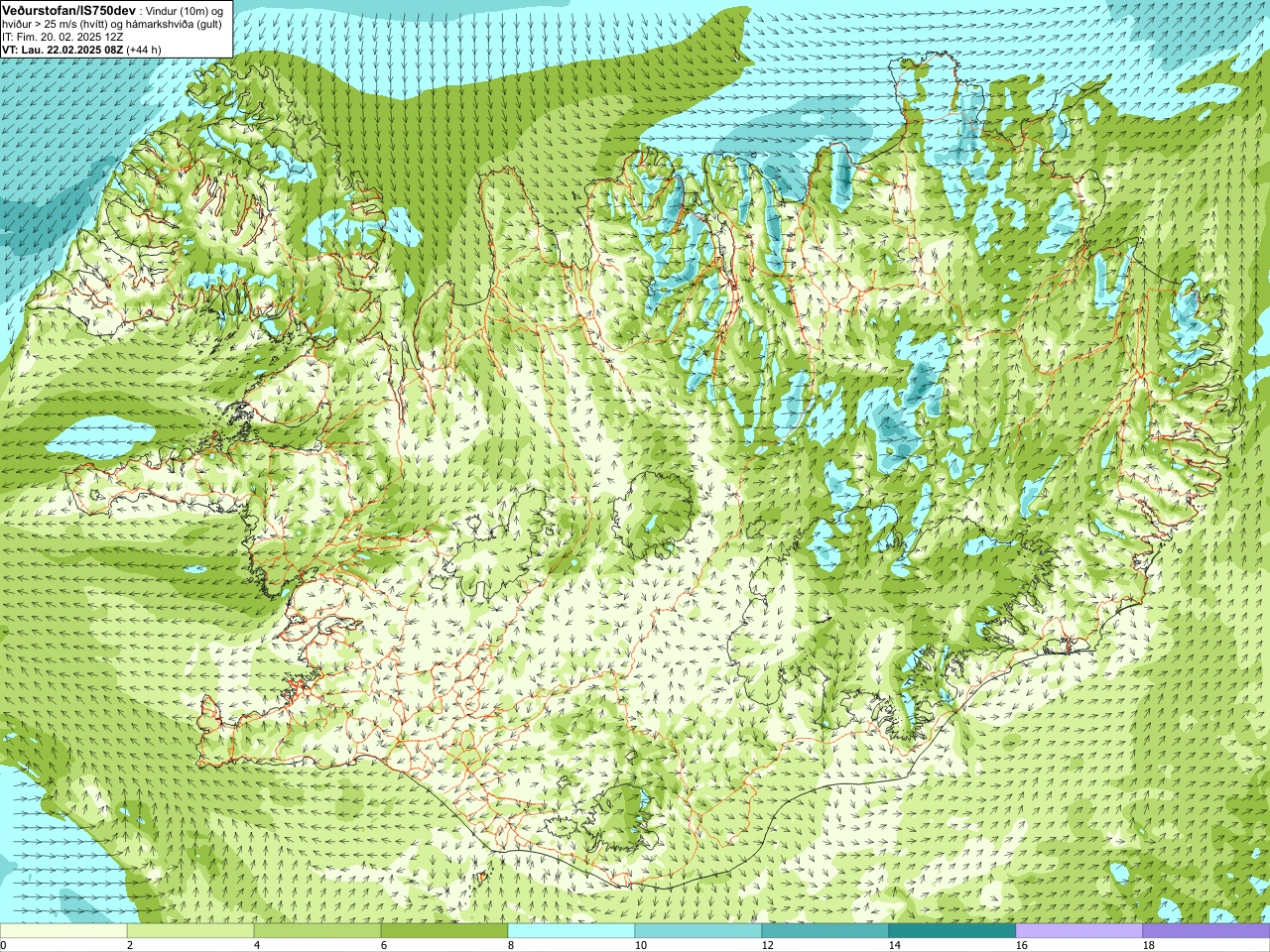Image resolution: width=1270 pixels, height=952 pixels.
Task: Click the legend scale label '8'
Action: pos(511,946)
